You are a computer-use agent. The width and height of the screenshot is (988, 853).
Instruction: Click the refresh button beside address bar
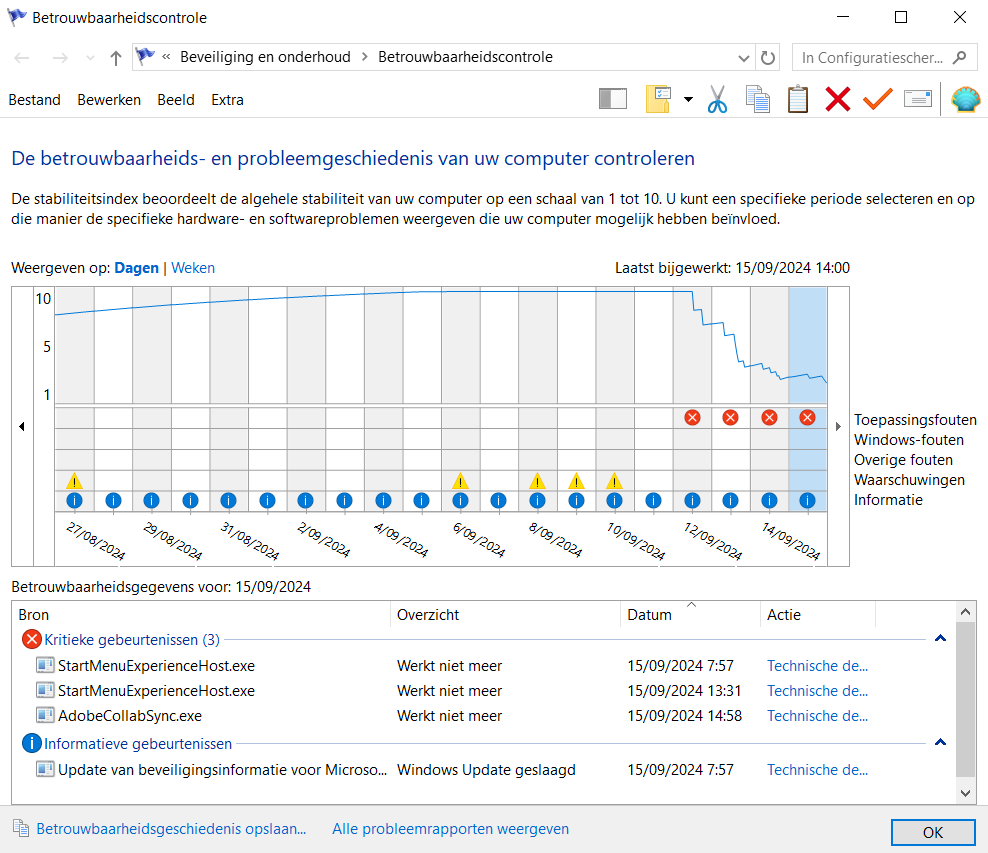coord(767,58)
